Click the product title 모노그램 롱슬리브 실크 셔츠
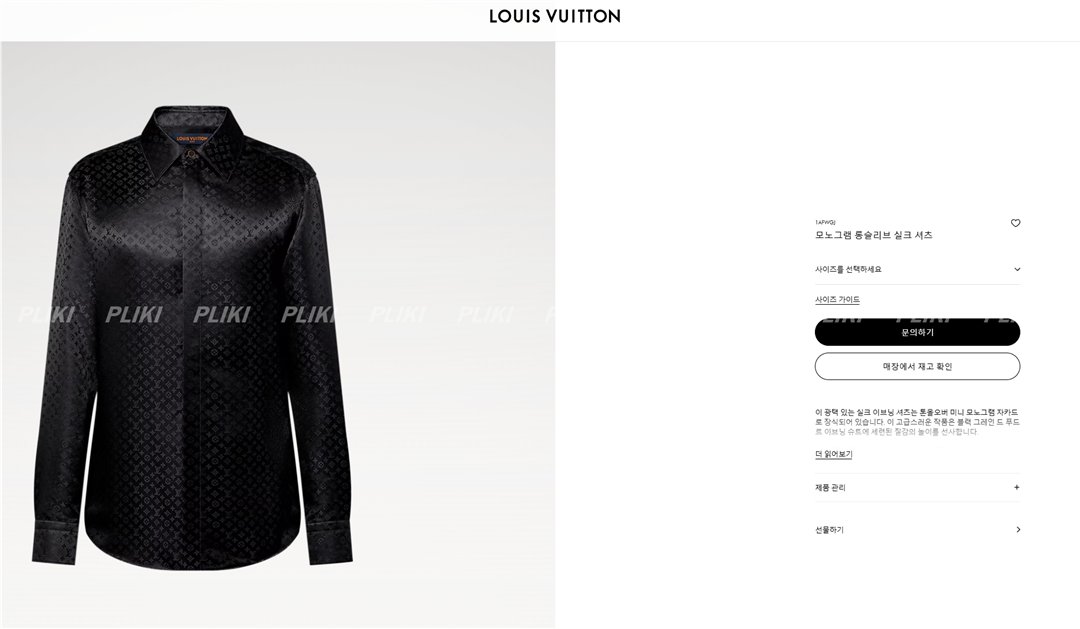 coord(873,235)
